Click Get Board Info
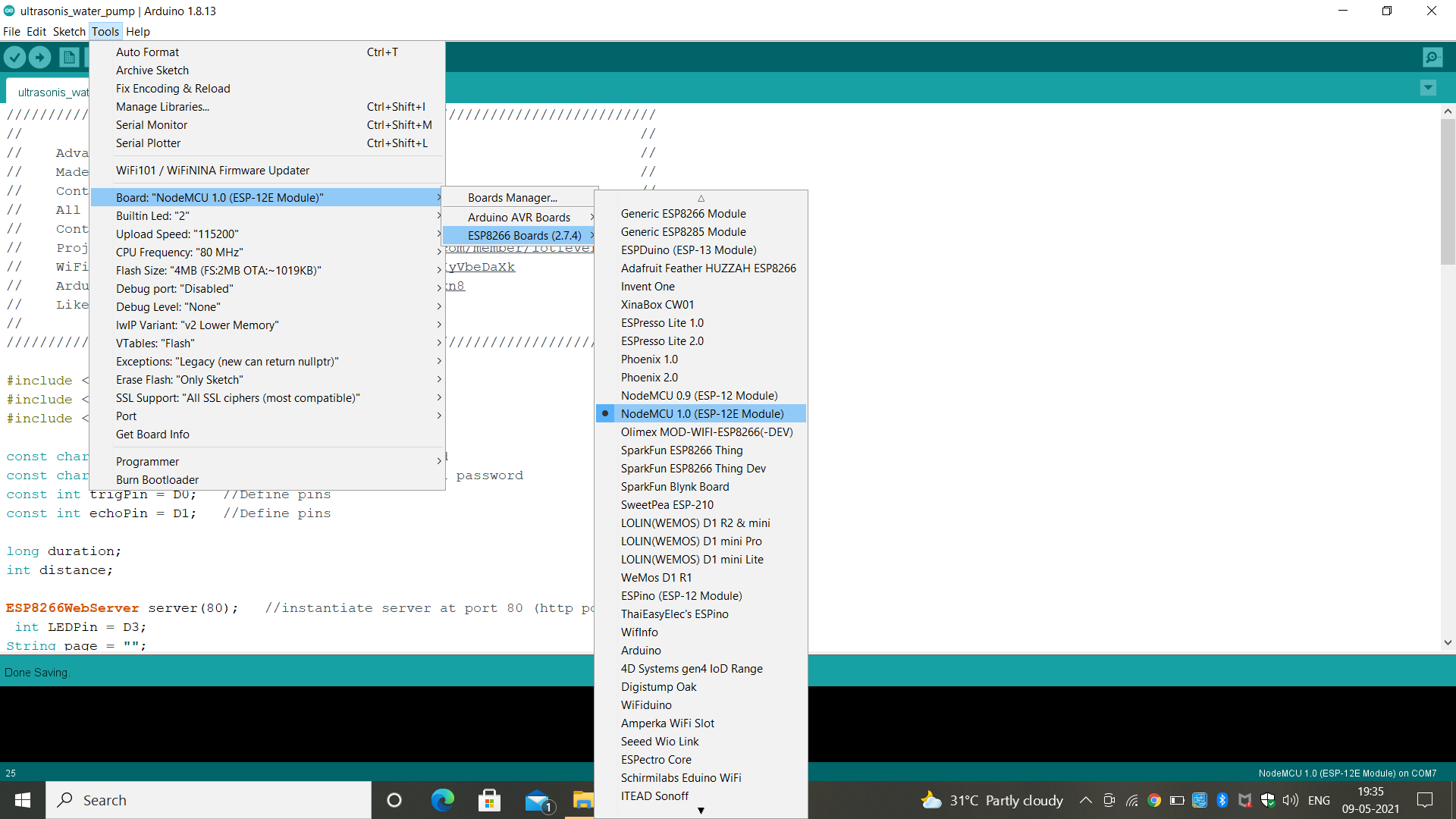The width and height of the screenshot is (1456, 819). tap(267, 434)
